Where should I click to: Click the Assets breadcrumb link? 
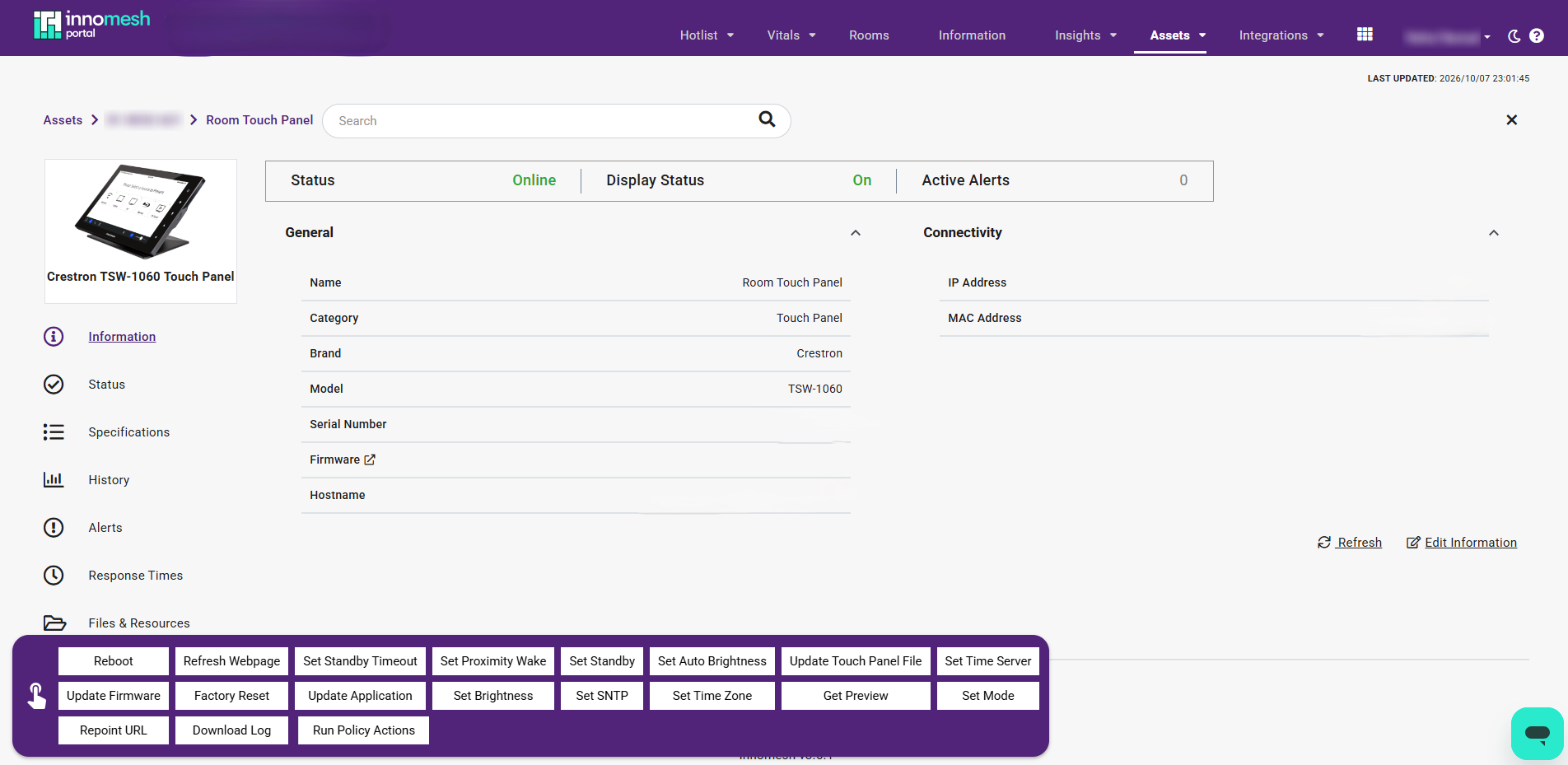point(63,120)
